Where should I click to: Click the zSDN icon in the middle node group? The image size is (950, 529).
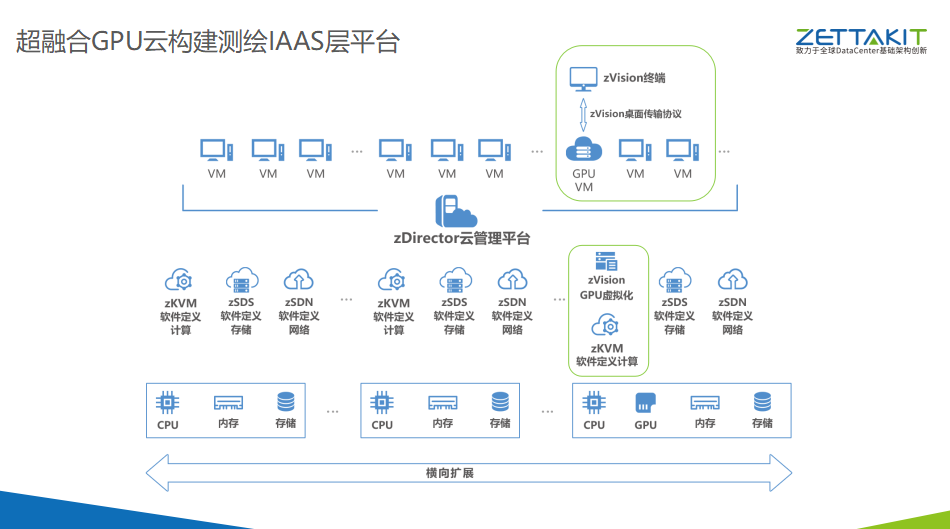513,279
